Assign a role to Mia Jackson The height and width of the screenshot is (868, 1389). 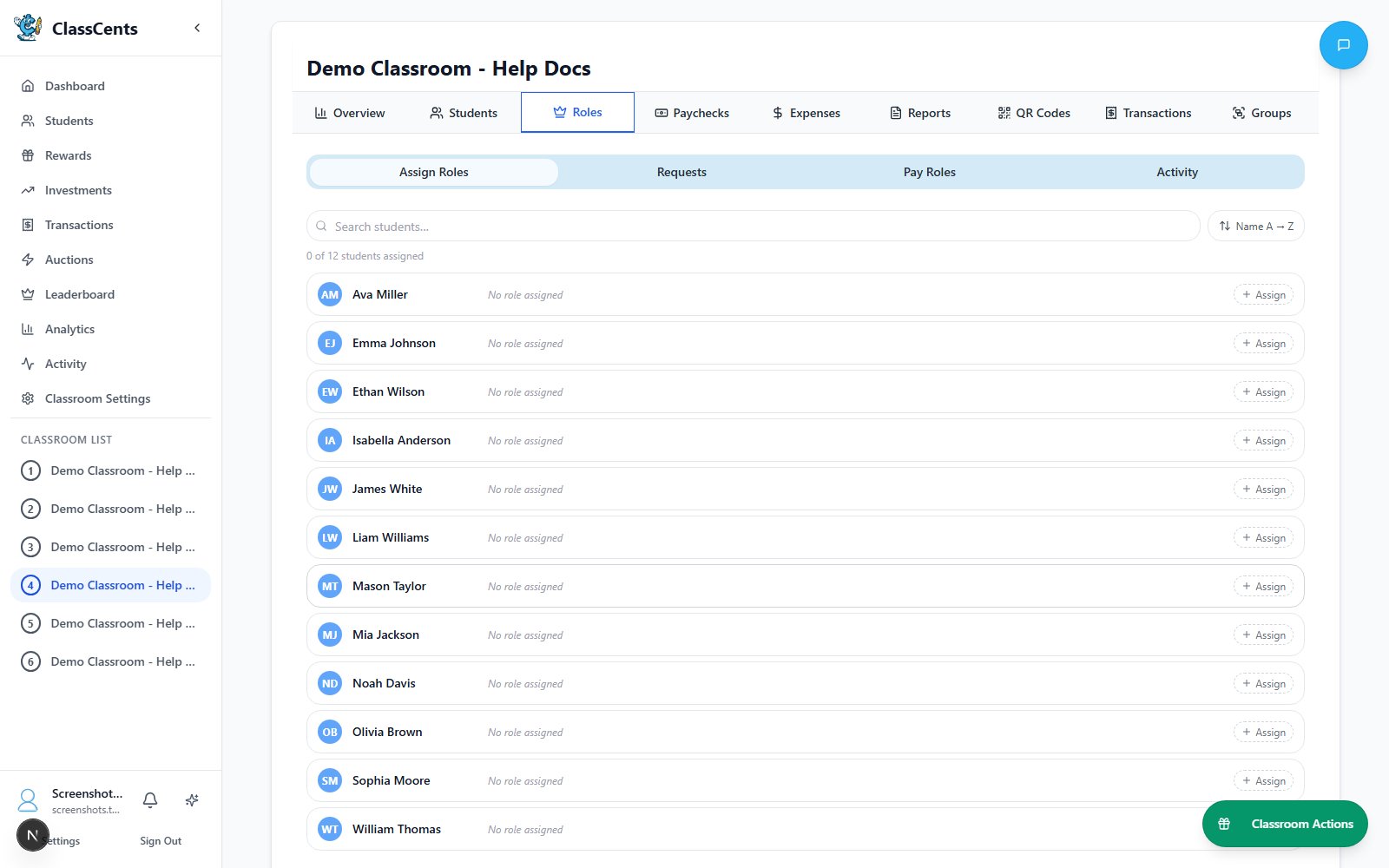pyautogui.click(x=1263, y=635)
